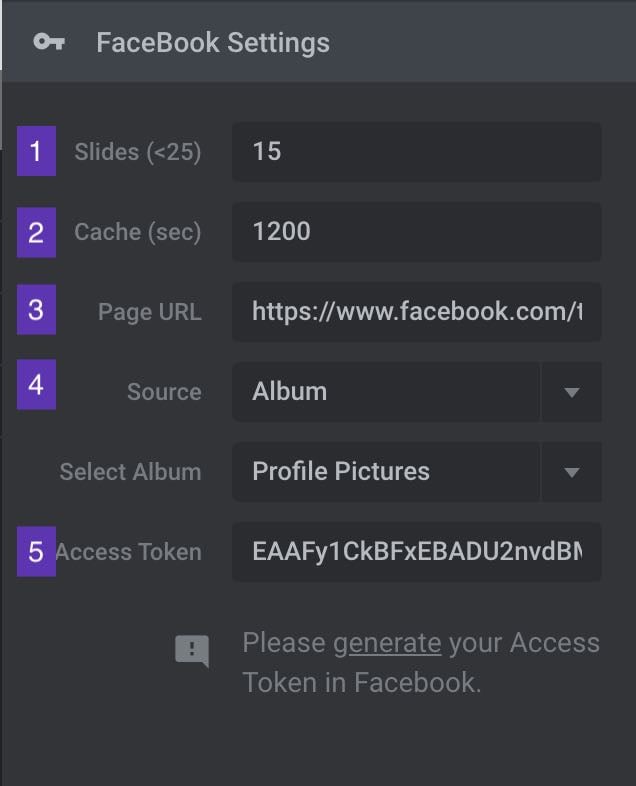This screenshot has height=786, width=636.
Task: Click the key icon beside FaceBook Settings
Action: coord(49,42)
